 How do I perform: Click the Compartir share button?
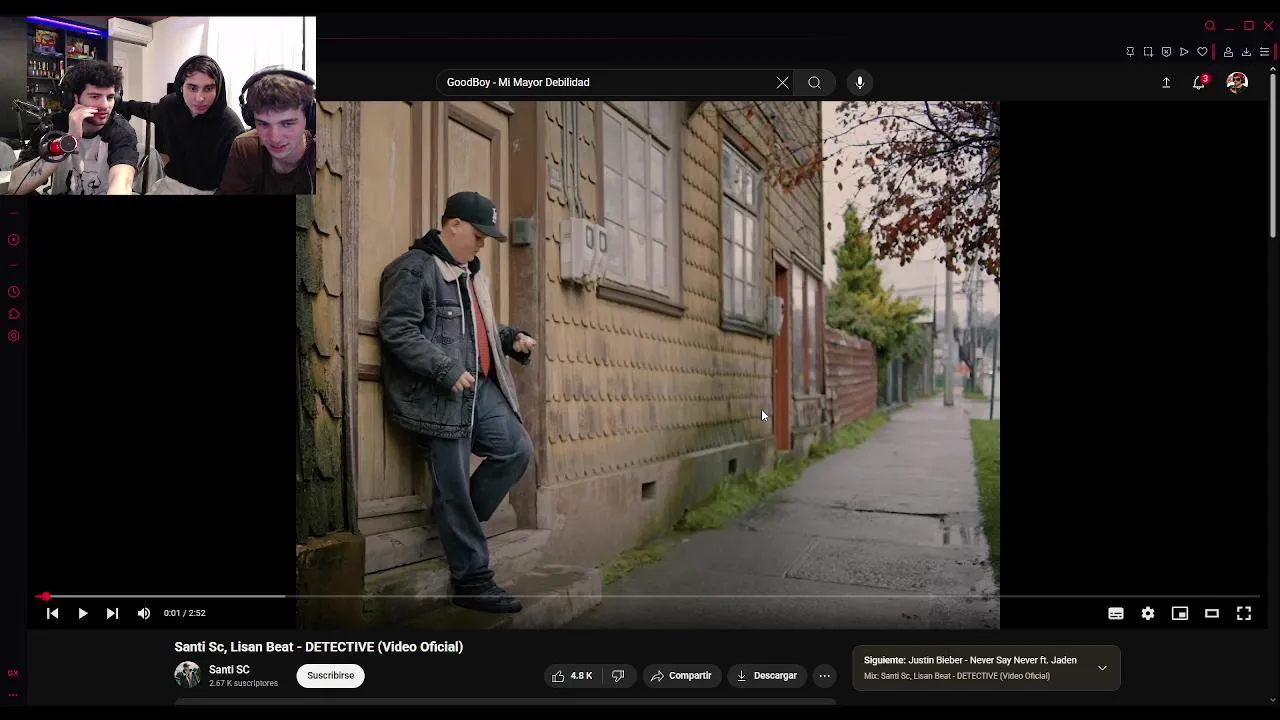681,676
